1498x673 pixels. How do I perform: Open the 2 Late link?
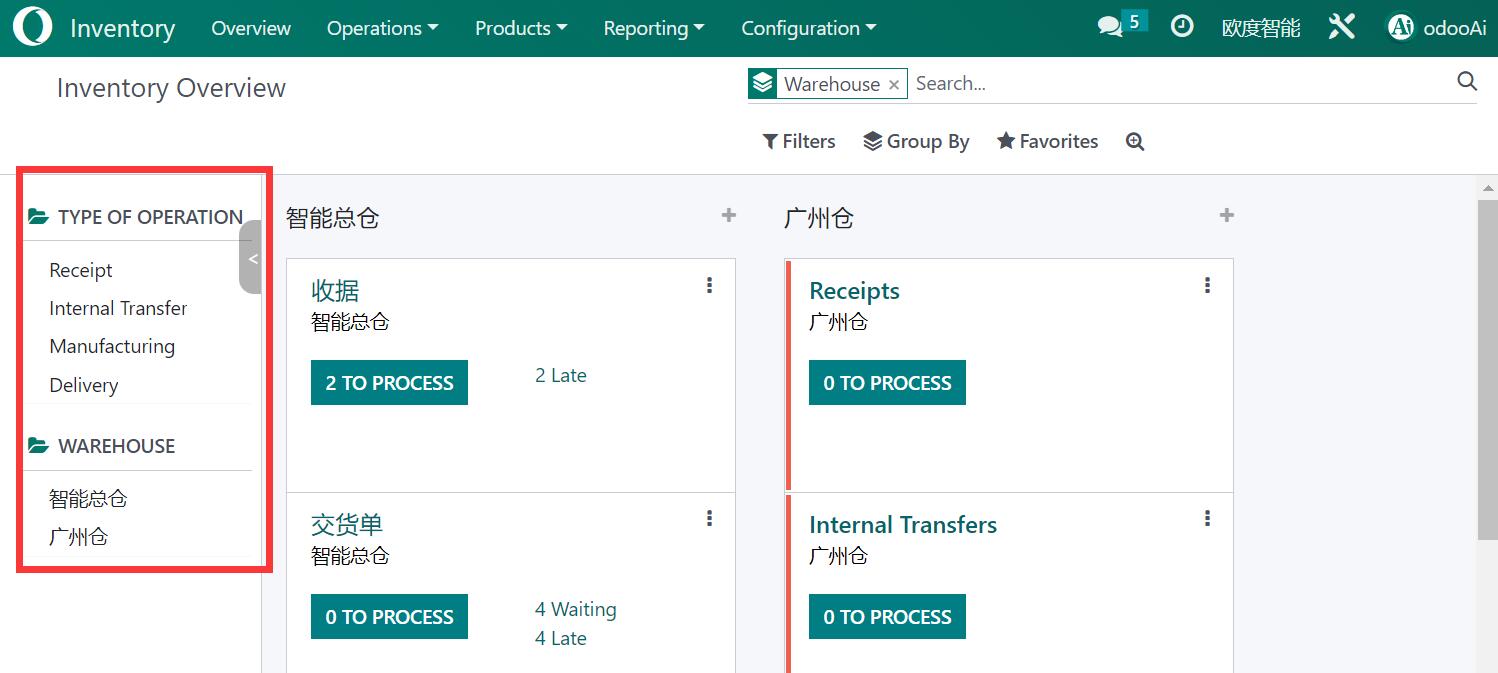coord(561,376)
